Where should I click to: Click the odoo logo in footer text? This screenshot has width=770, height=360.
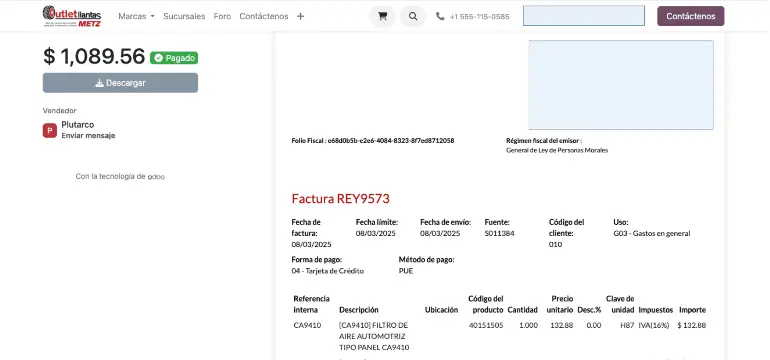[x=156, y=177]
